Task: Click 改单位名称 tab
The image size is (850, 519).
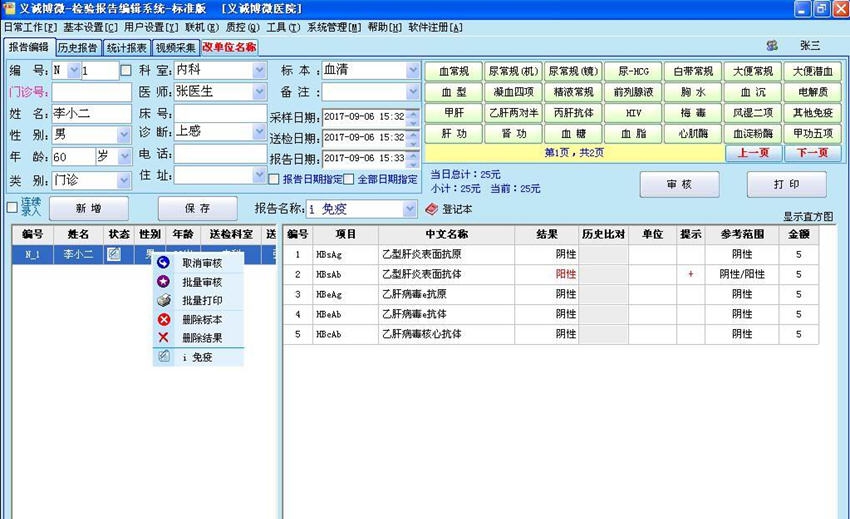Action: click(x=229, y=48)
